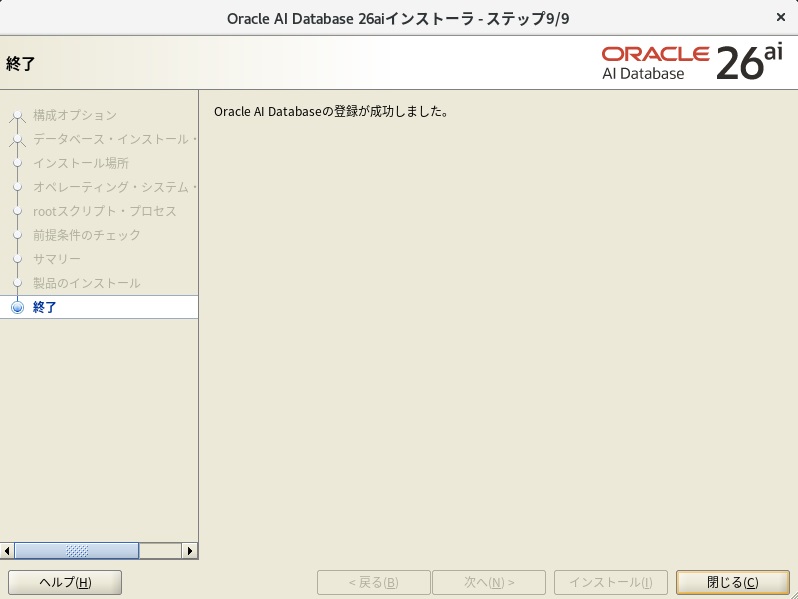Select the オペレーティング・システム step
The height and width of the screenshot is (599, 798).
[115, 187]
